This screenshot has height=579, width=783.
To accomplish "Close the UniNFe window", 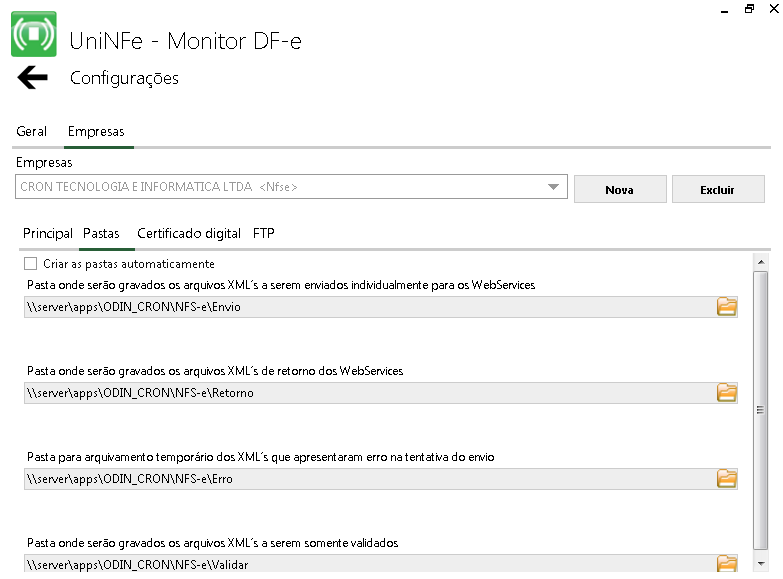I will tap(774, 8).
